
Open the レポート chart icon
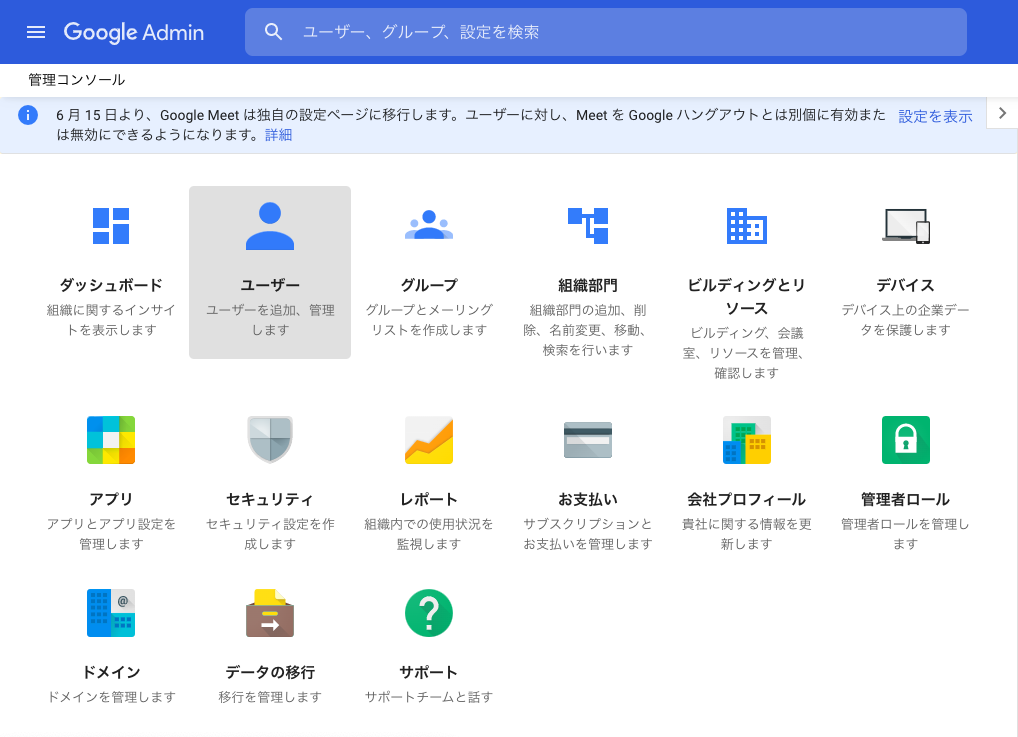tap(428, 440)
